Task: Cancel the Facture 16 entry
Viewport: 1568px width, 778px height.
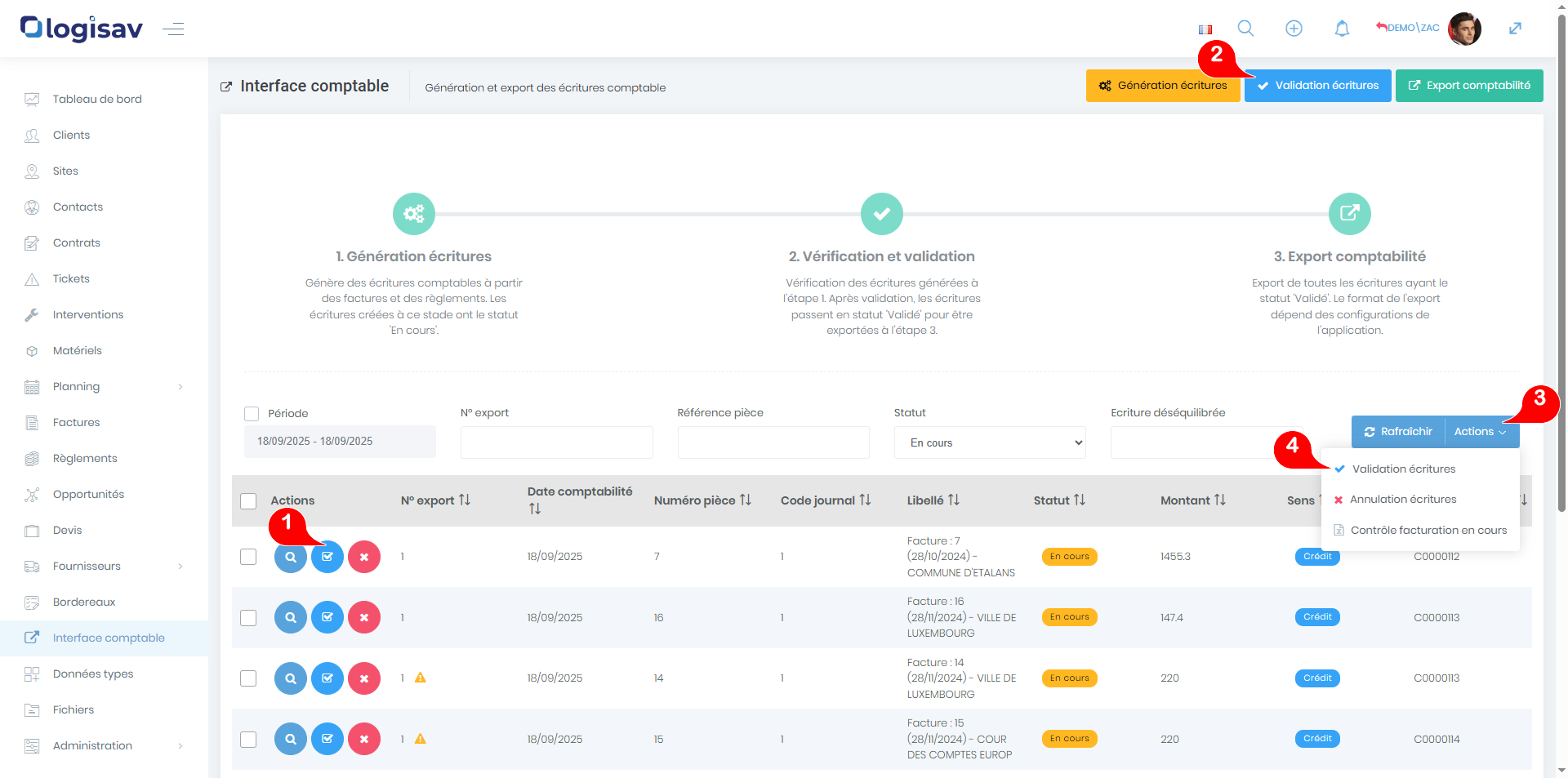Action: click(364, 617)
